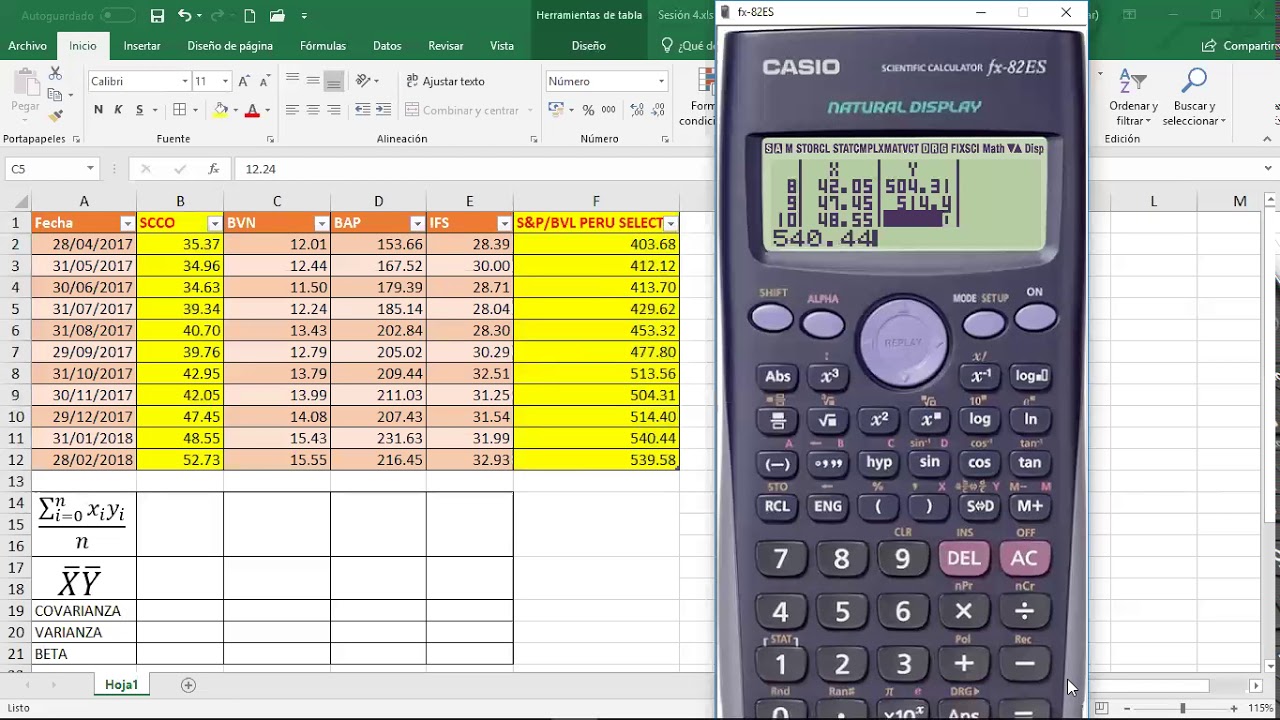Switch to the Revisar tab
Viewport: 1280px width, 720px height.
446,46
